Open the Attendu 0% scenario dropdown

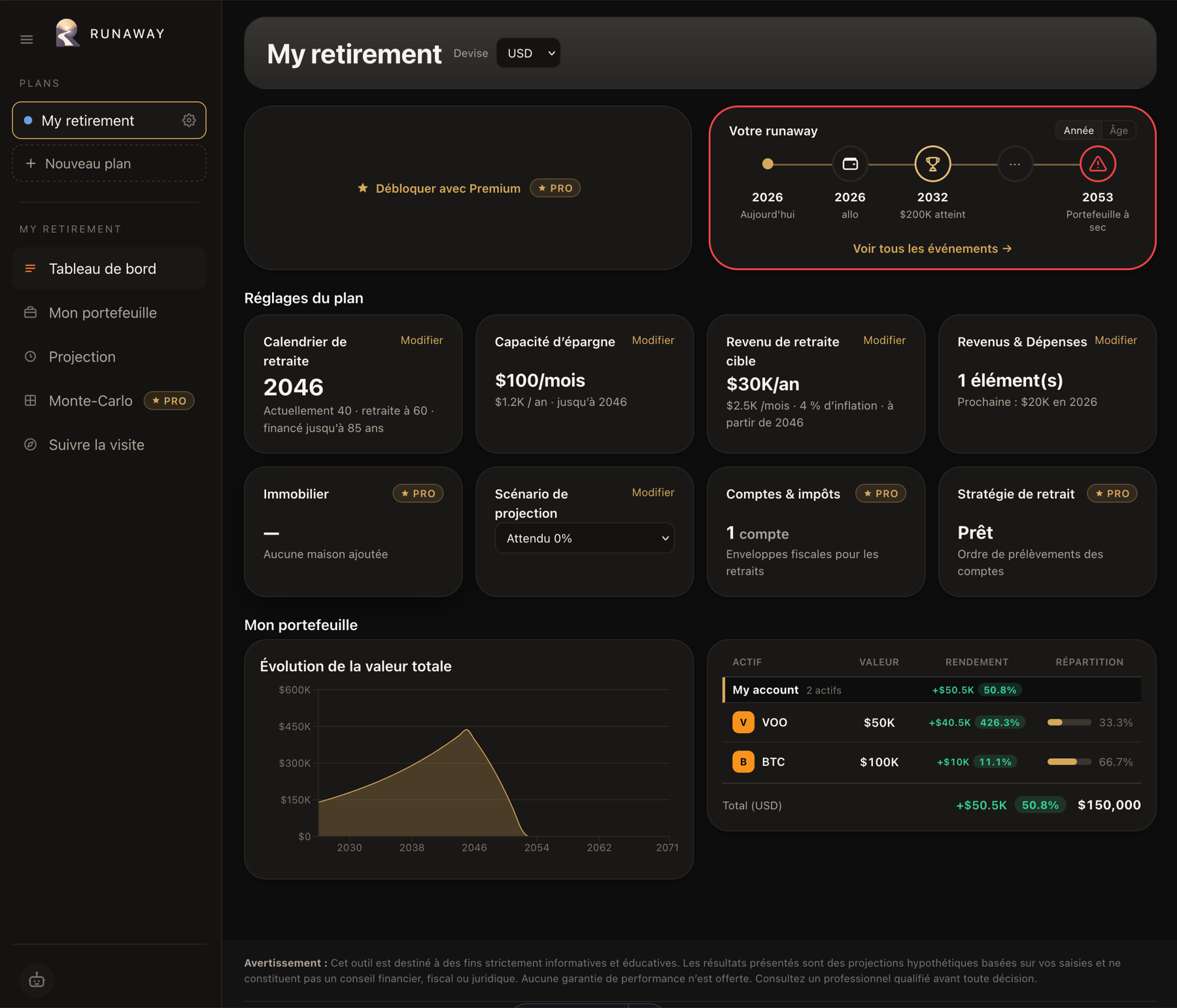click(584, 538)
